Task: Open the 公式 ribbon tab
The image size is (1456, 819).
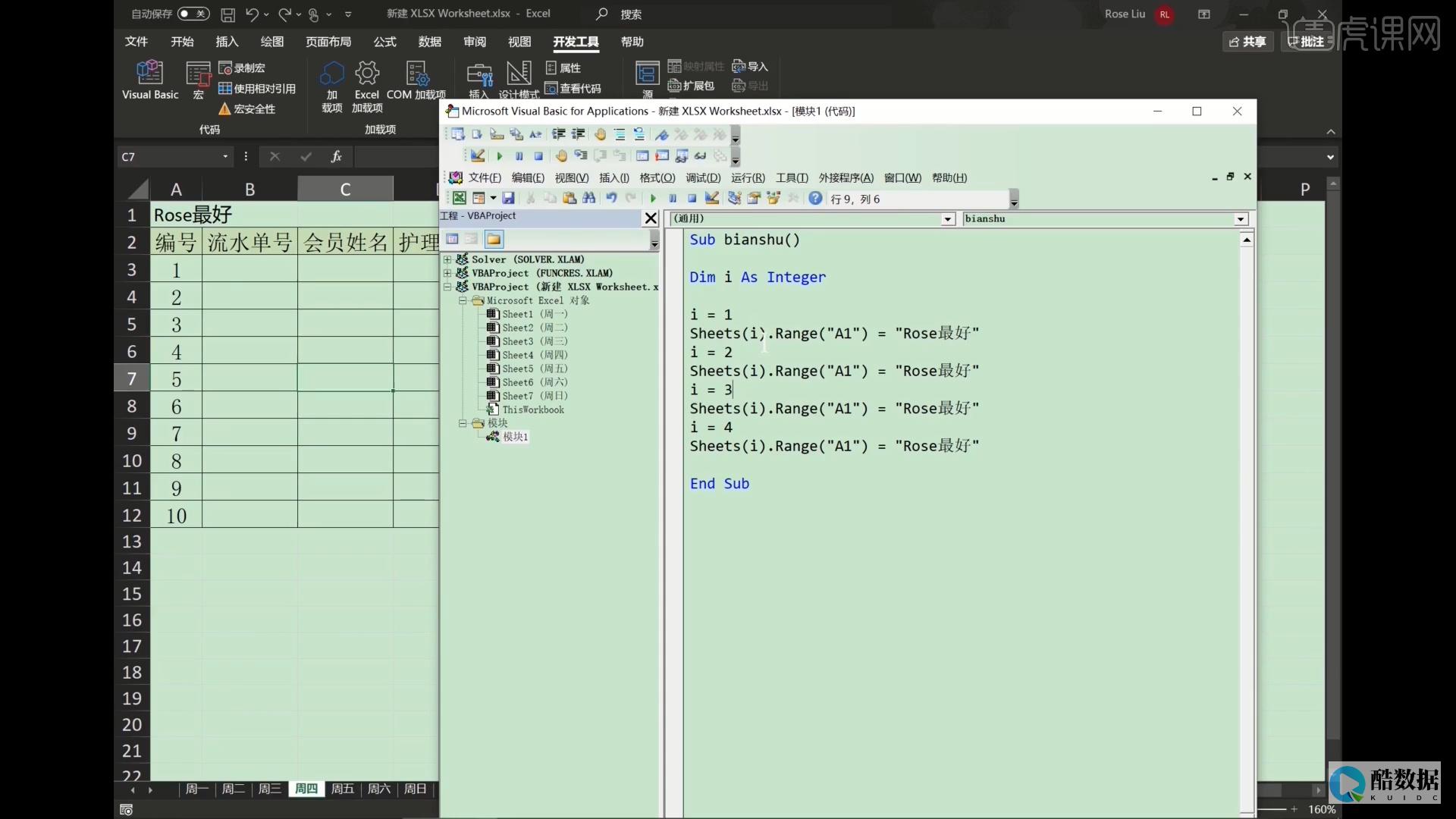Action: pyautogui.click(x=384, y=42)
